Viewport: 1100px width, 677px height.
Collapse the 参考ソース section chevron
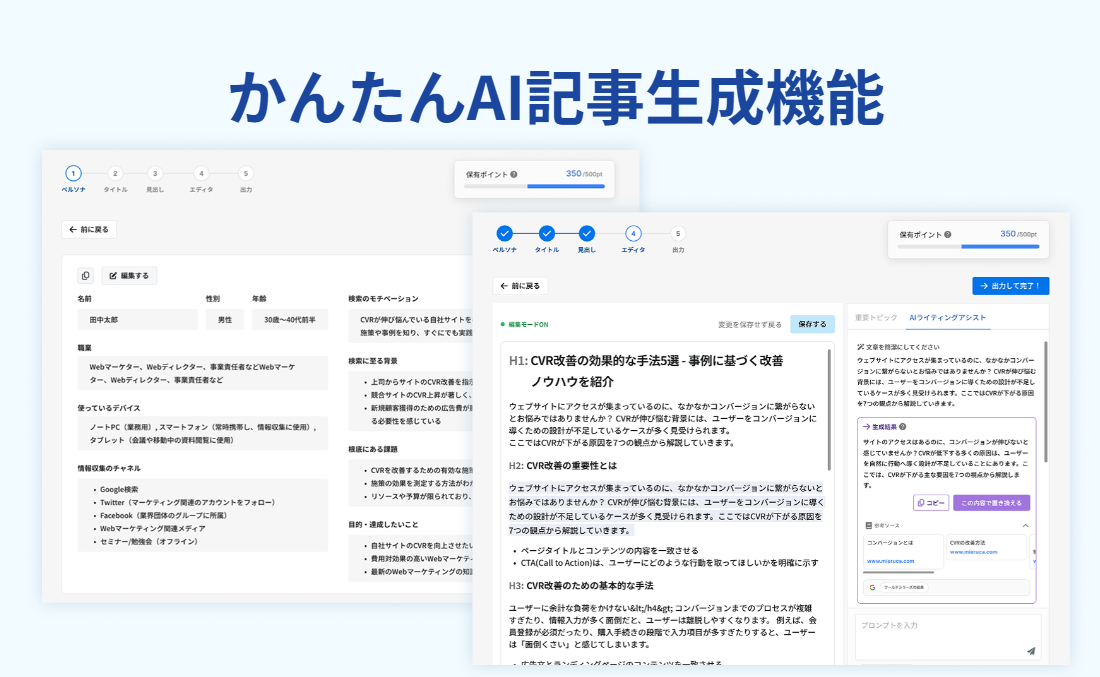point(1025,525)
